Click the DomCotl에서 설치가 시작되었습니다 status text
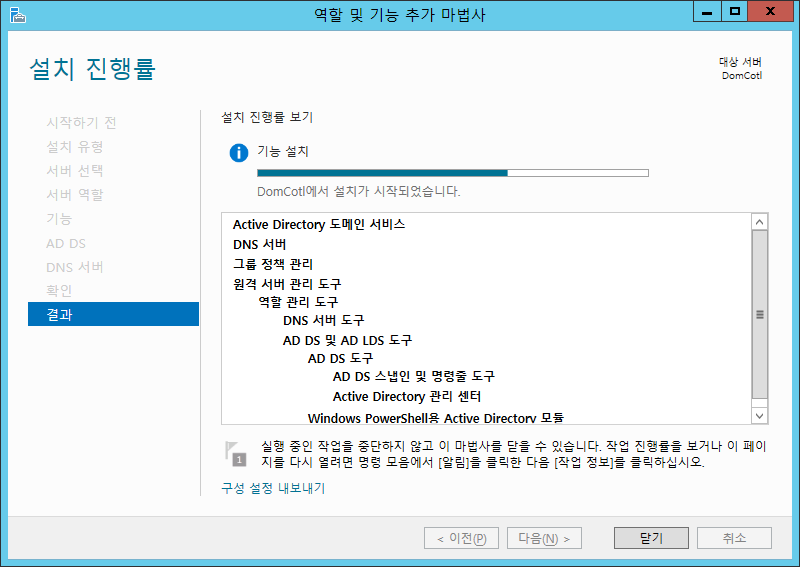Screen dimensions: 800x567 click(359, 191)
